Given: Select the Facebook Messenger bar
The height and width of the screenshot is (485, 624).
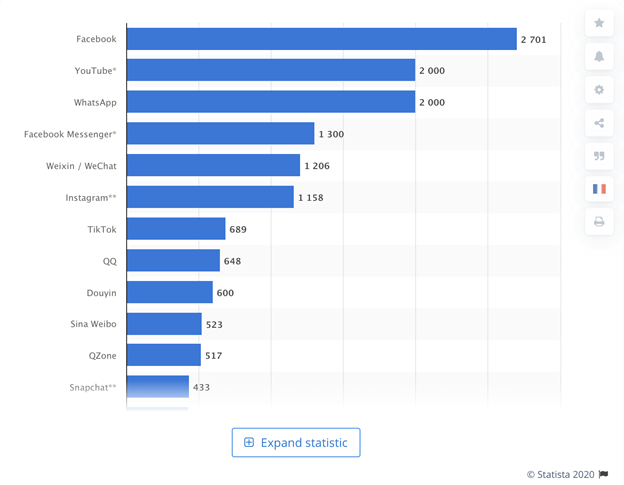Looking at the screenshot, I should tap(220, 133).
